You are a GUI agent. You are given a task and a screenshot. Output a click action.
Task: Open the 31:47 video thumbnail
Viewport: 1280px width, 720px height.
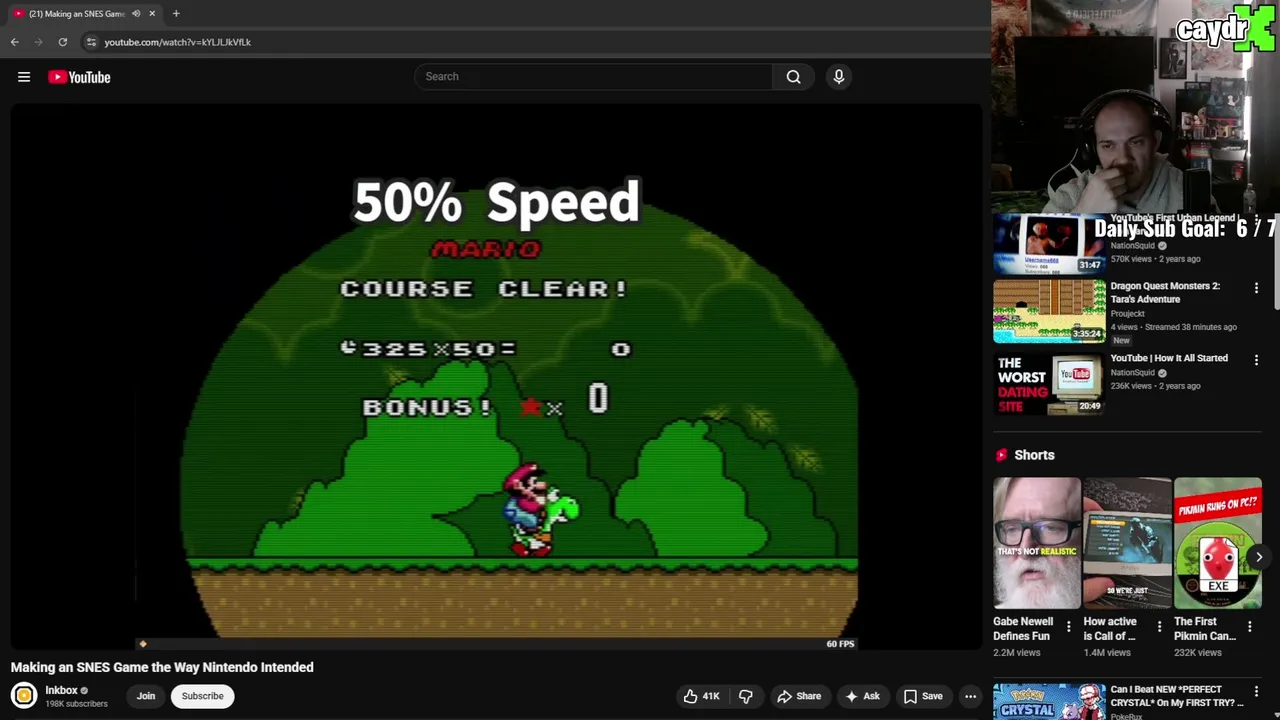1049,244
